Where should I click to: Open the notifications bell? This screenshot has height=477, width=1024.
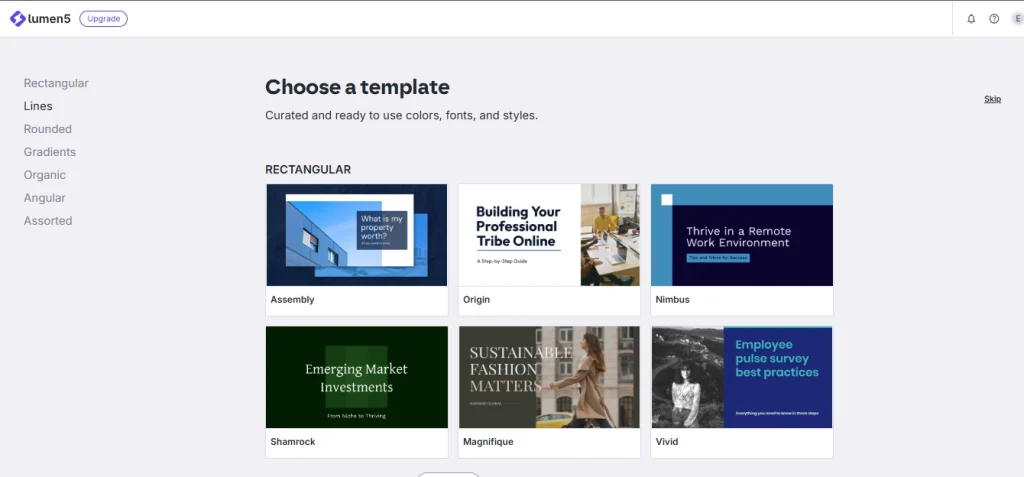[x=971, y=19]
